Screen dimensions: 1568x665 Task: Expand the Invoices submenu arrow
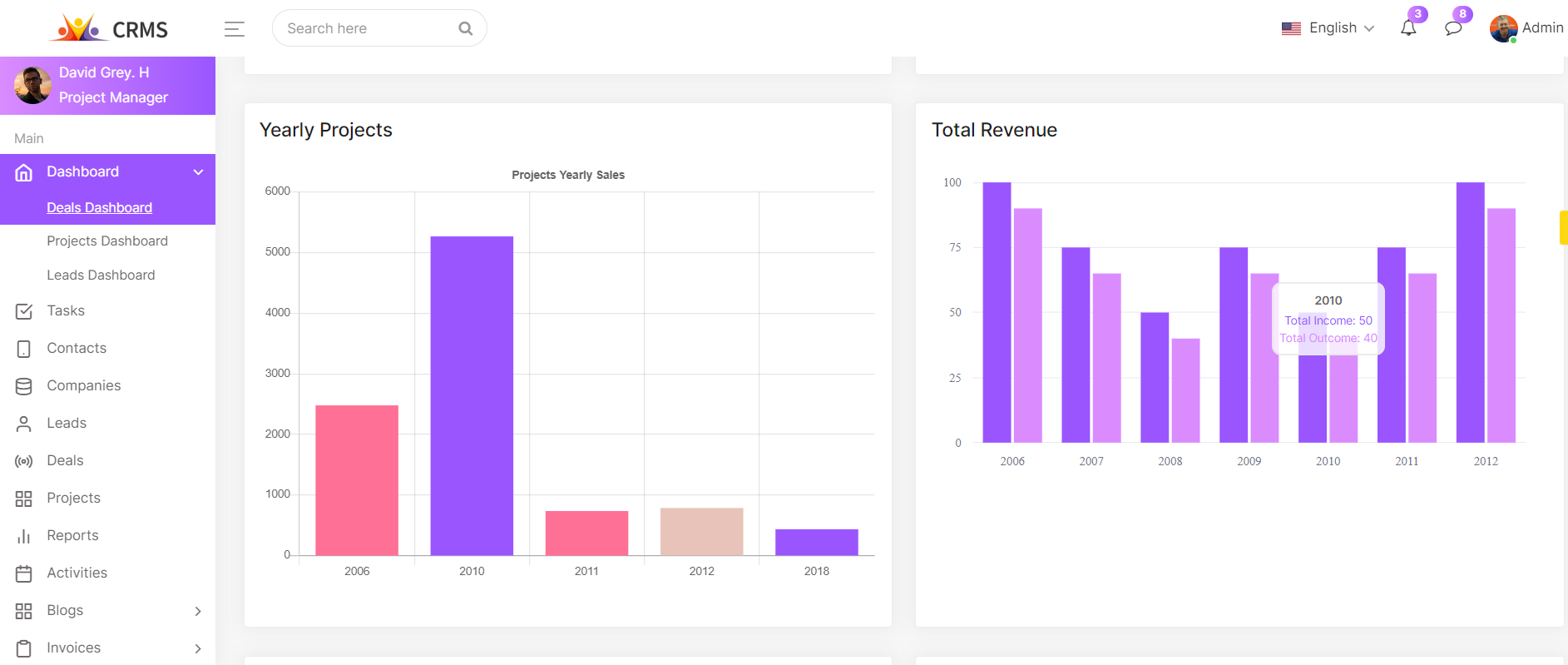click(x=198, y=648)
